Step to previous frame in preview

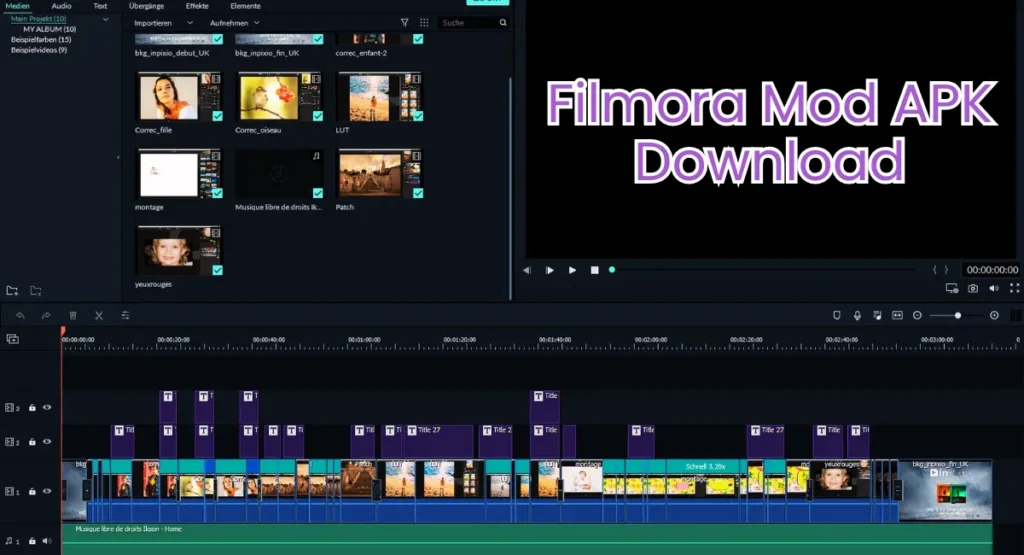(527, 270)
